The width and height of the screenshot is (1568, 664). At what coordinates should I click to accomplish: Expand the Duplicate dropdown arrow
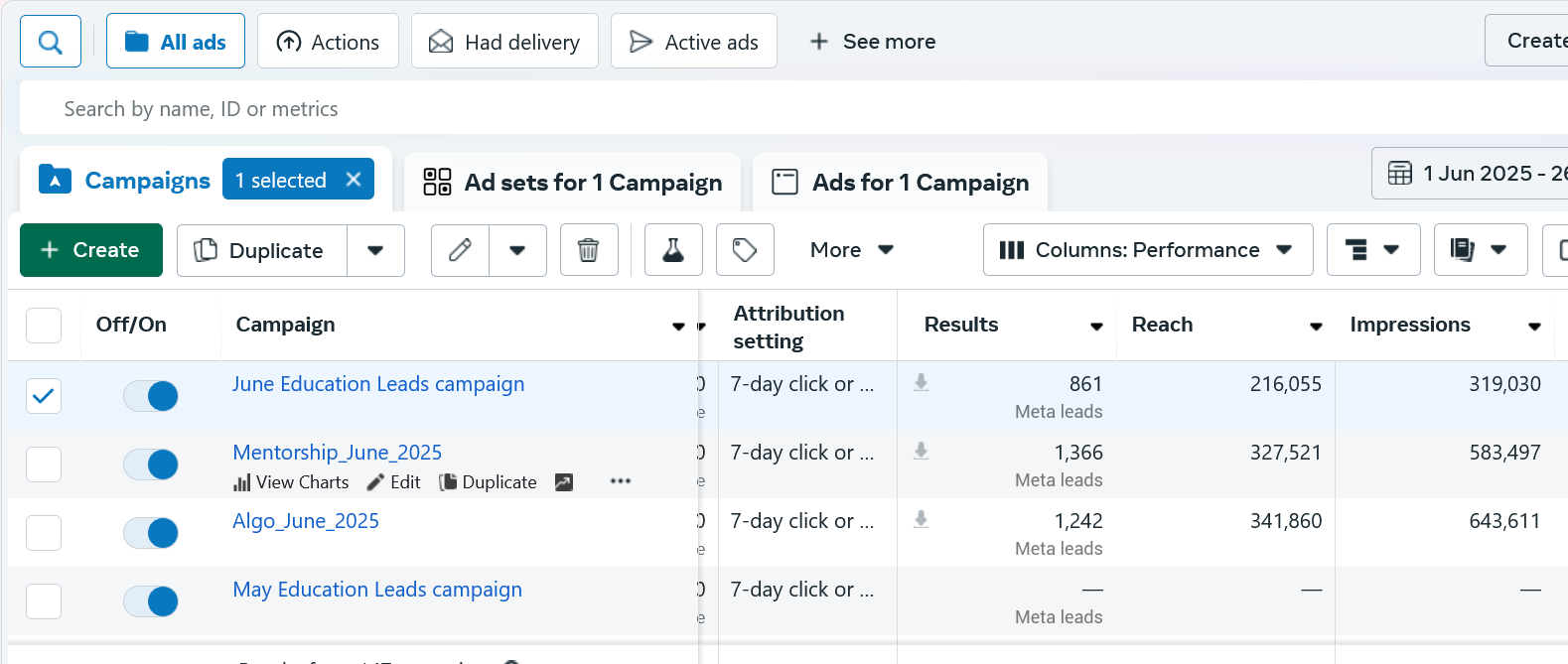(x=375, y=250)
